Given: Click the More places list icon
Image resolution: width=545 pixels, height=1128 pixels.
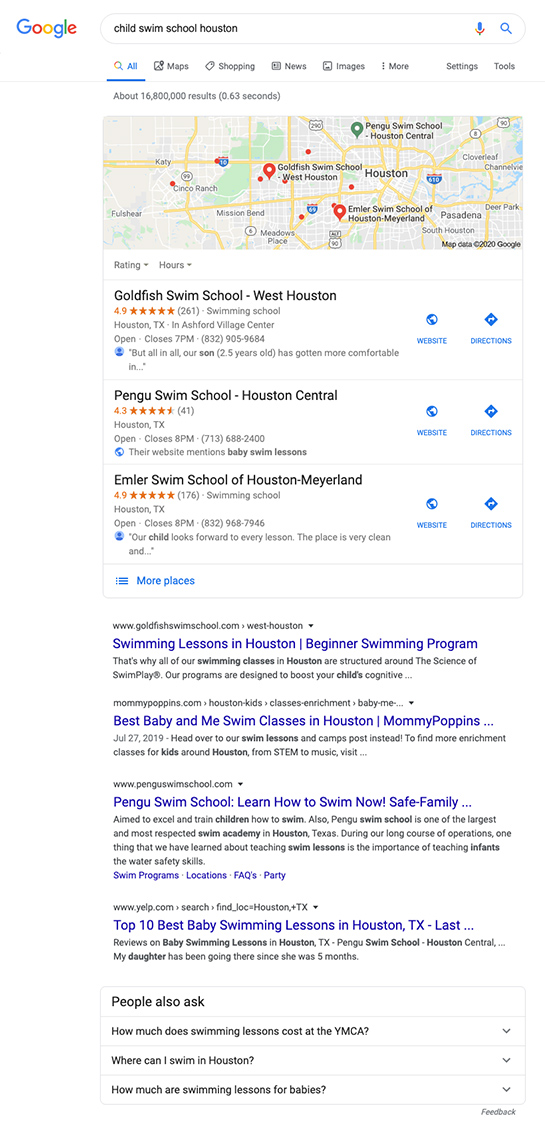Looking at the screenshot, I should point(122,581).
